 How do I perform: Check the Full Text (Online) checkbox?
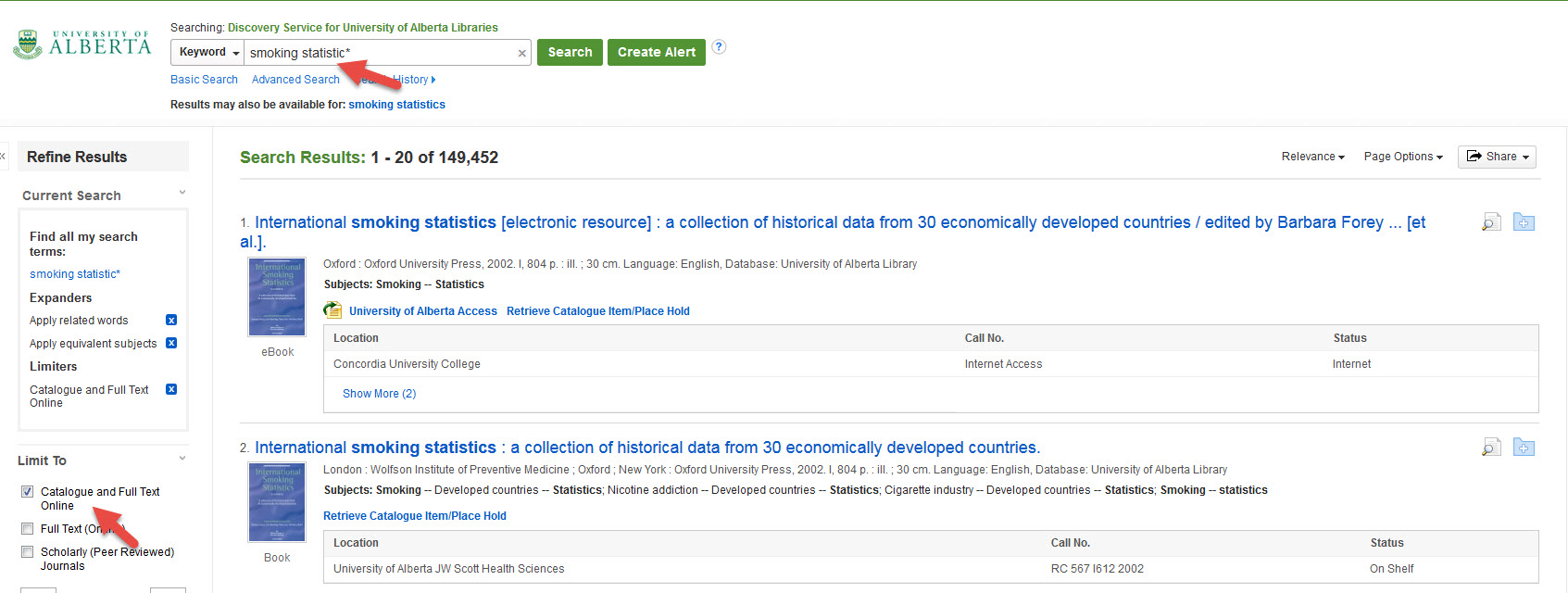click(28, 529)
